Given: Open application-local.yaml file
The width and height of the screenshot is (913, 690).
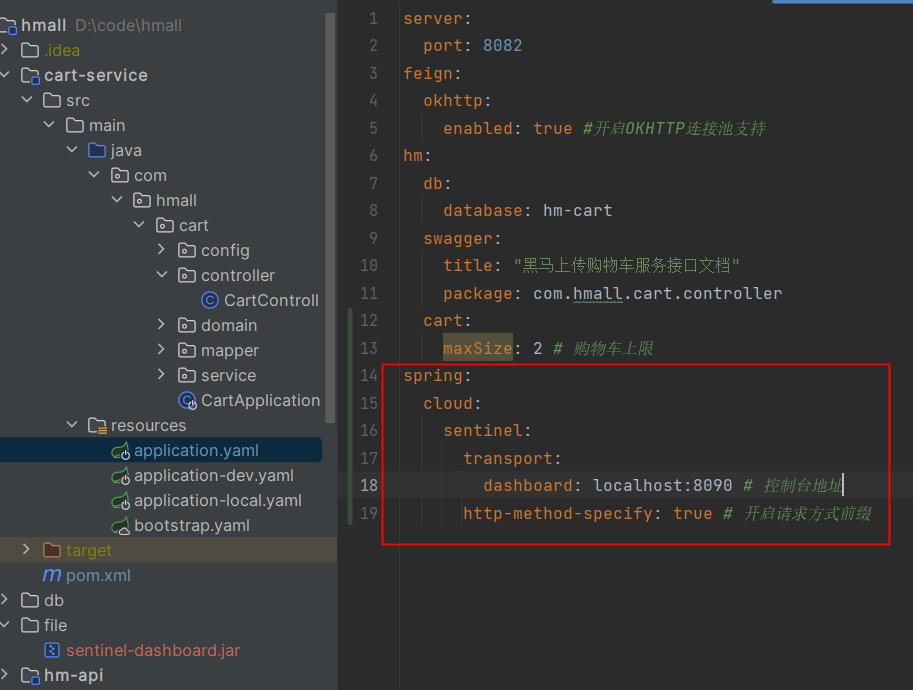Looking at the screenshot, I should 217,501.
